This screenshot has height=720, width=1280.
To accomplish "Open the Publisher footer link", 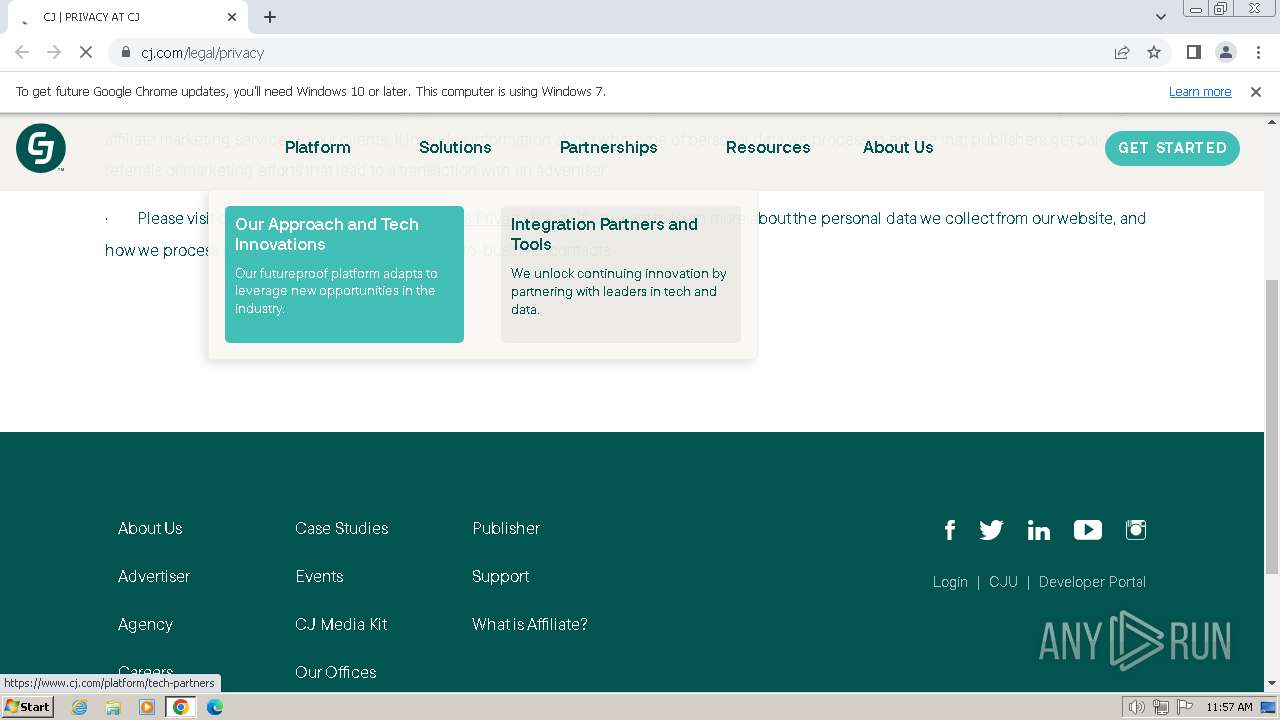I will tap(506, 528).
